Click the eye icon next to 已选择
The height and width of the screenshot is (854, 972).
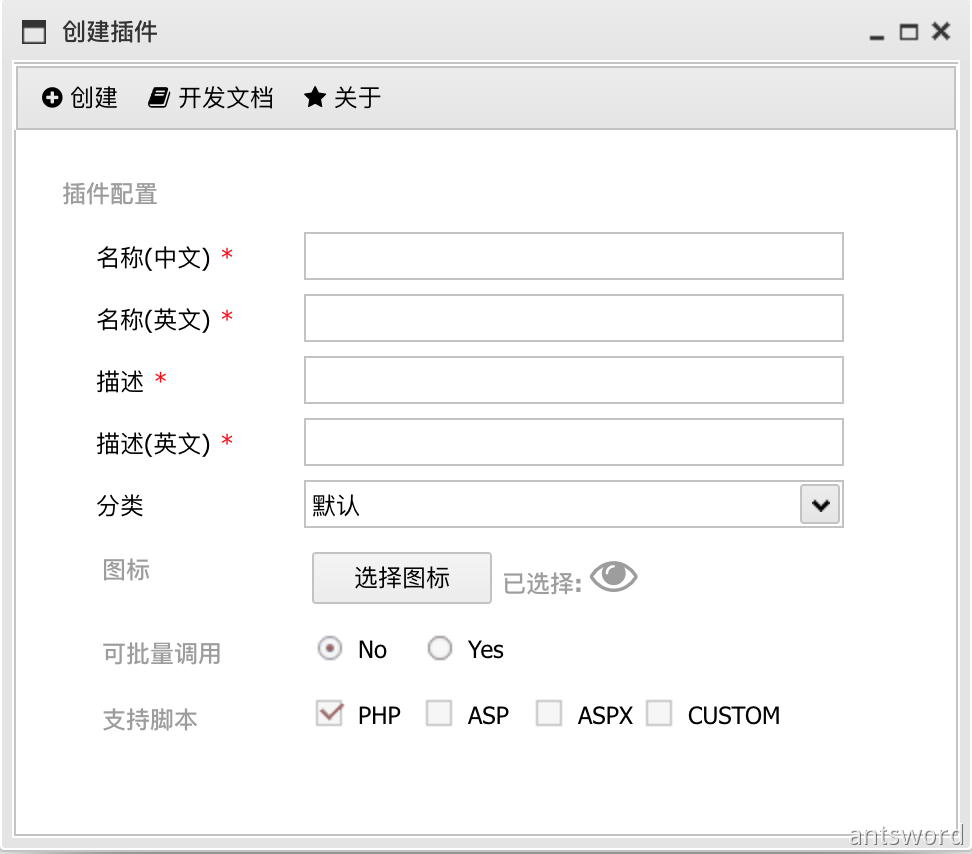click(x=613, y=576)
